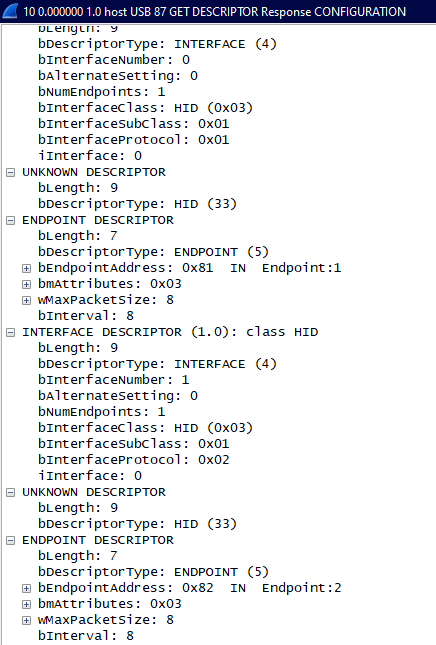Select bInterfaceProtocol: 0x01 line
This screenshot has height=645, width=436.
tap(133, 140)
